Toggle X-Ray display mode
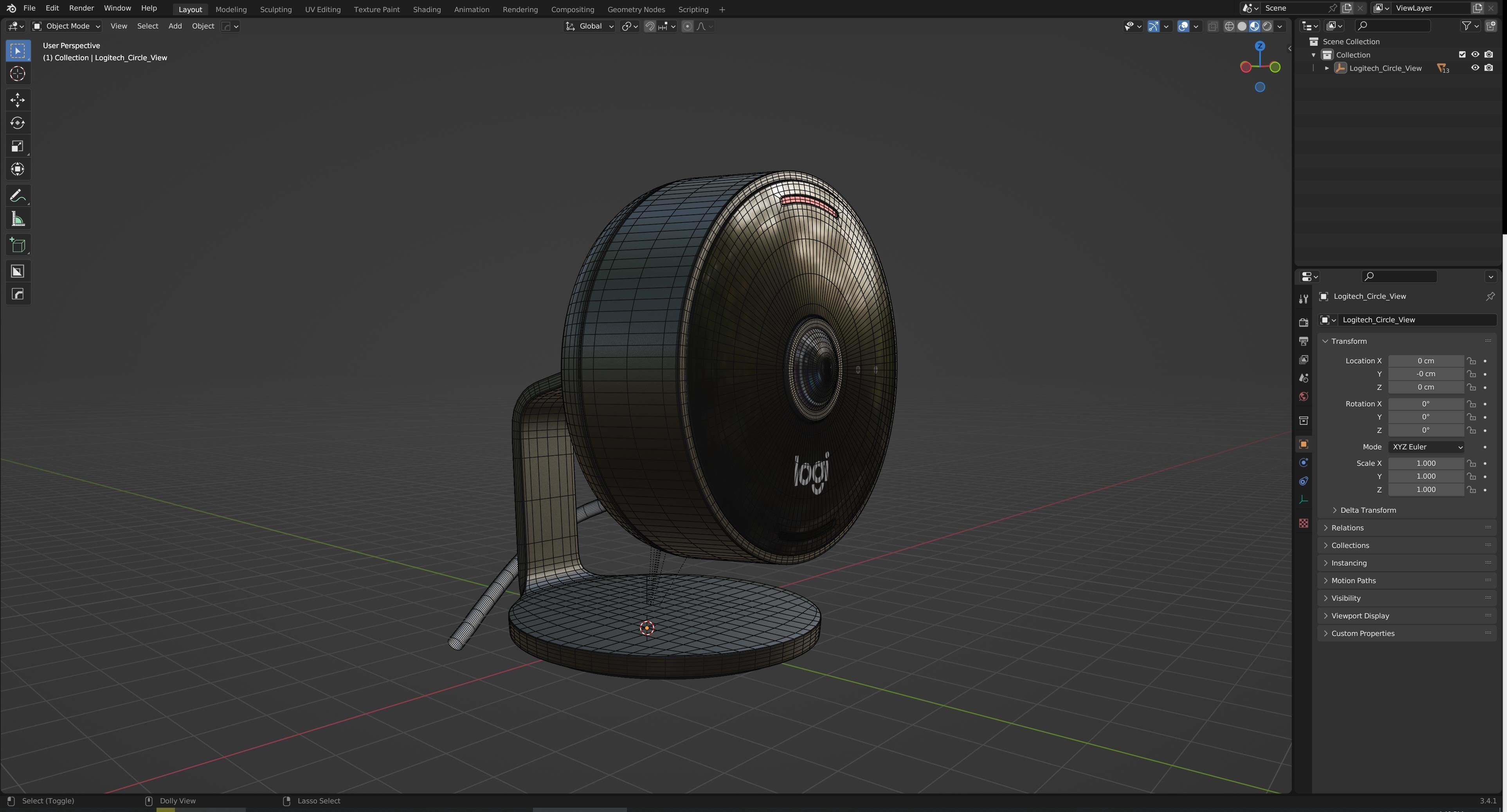This screenshot has width=1507, height=812. point(1213,26)
